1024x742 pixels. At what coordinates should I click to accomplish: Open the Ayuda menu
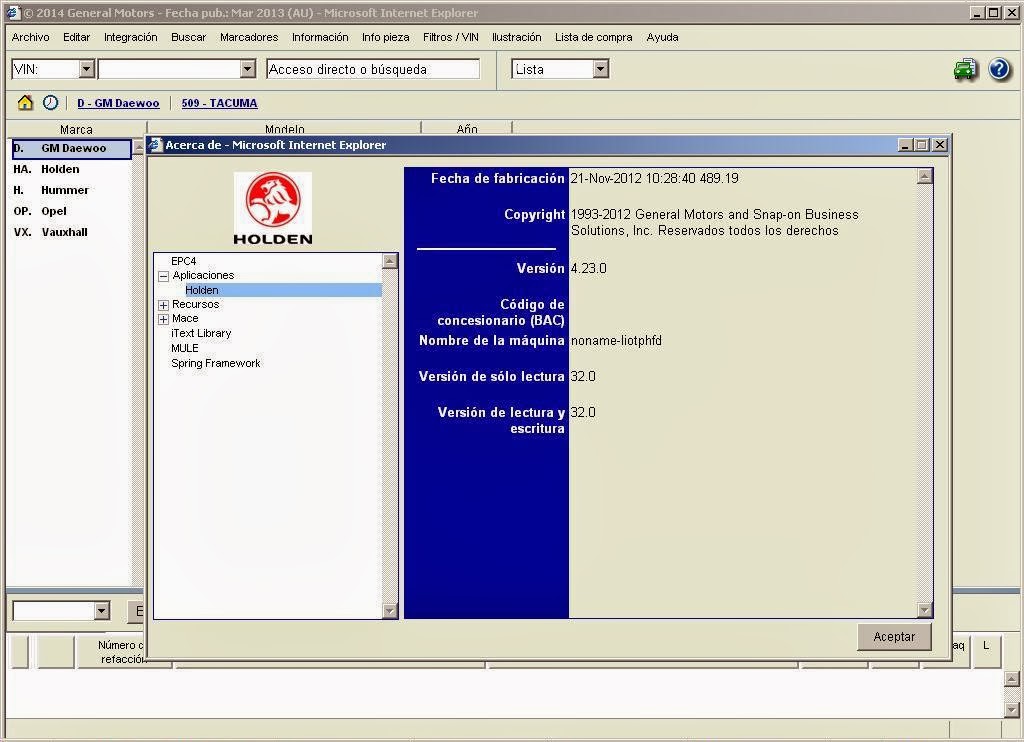click(662, 37)
